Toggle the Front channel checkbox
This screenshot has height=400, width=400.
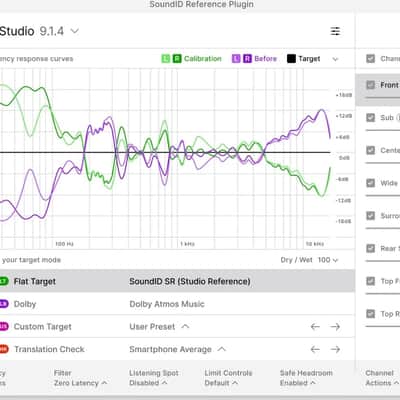(370, 85)
